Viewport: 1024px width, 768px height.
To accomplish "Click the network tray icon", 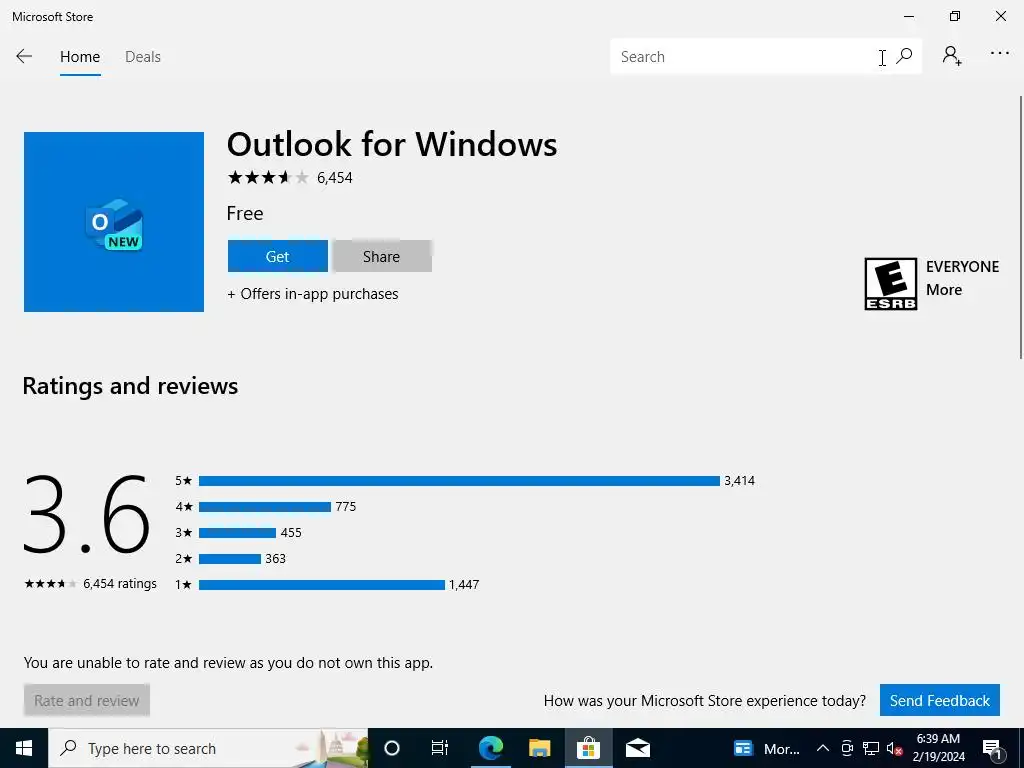I will 871,748.
